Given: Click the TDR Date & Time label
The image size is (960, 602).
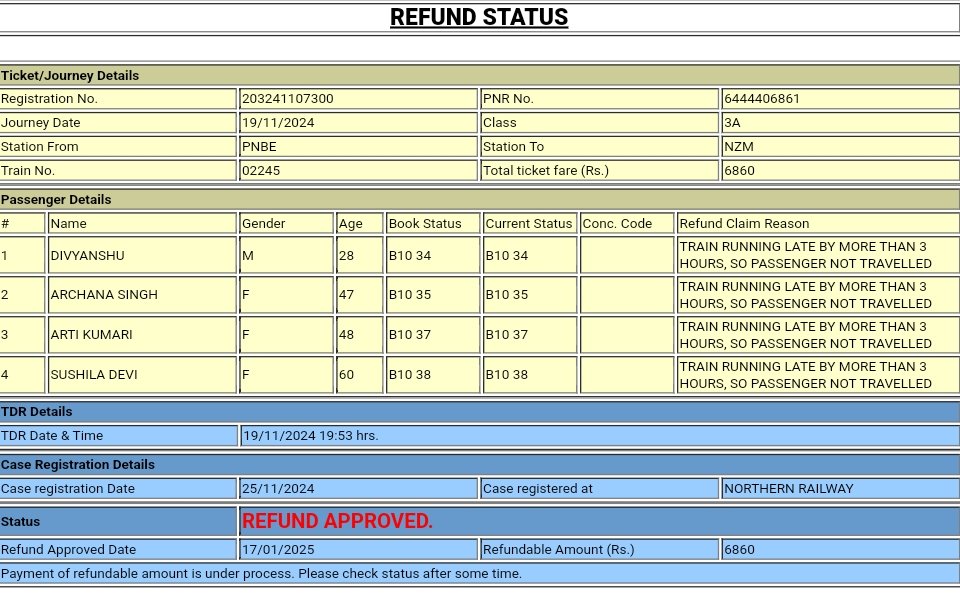Looking at the screenshot, I should click(x=52, y=435).
